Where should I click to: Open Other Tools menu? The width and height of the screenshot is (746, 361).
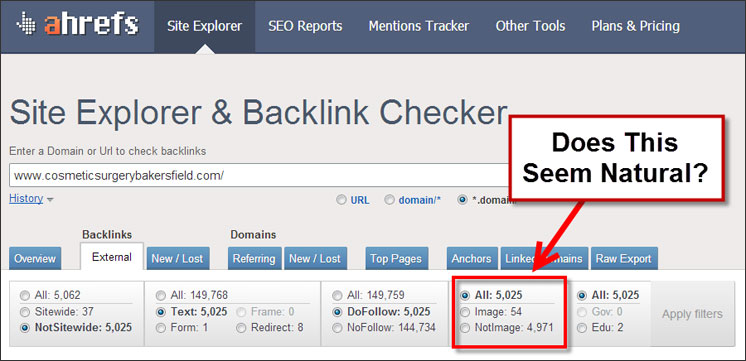pos(530,26)
